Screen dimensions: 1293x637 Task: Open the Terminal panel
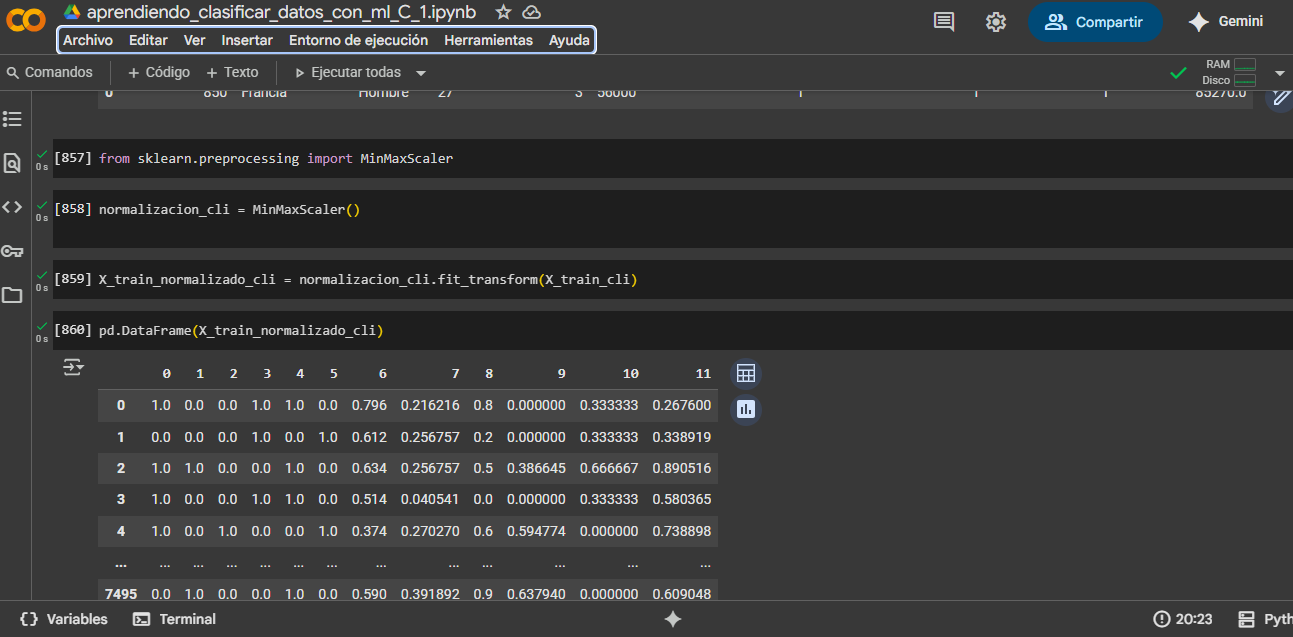175,619
